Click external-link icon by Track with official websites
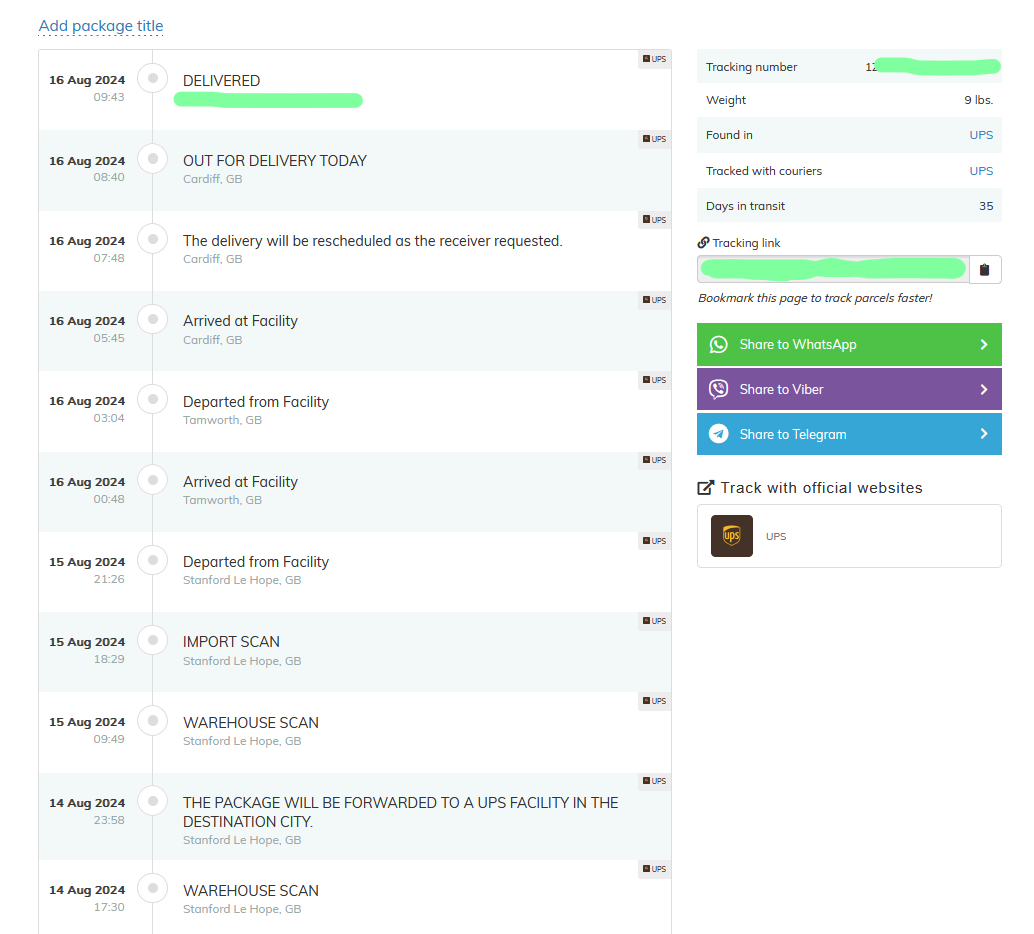This screenshot has width=1034, height=934. pos(706,488)
